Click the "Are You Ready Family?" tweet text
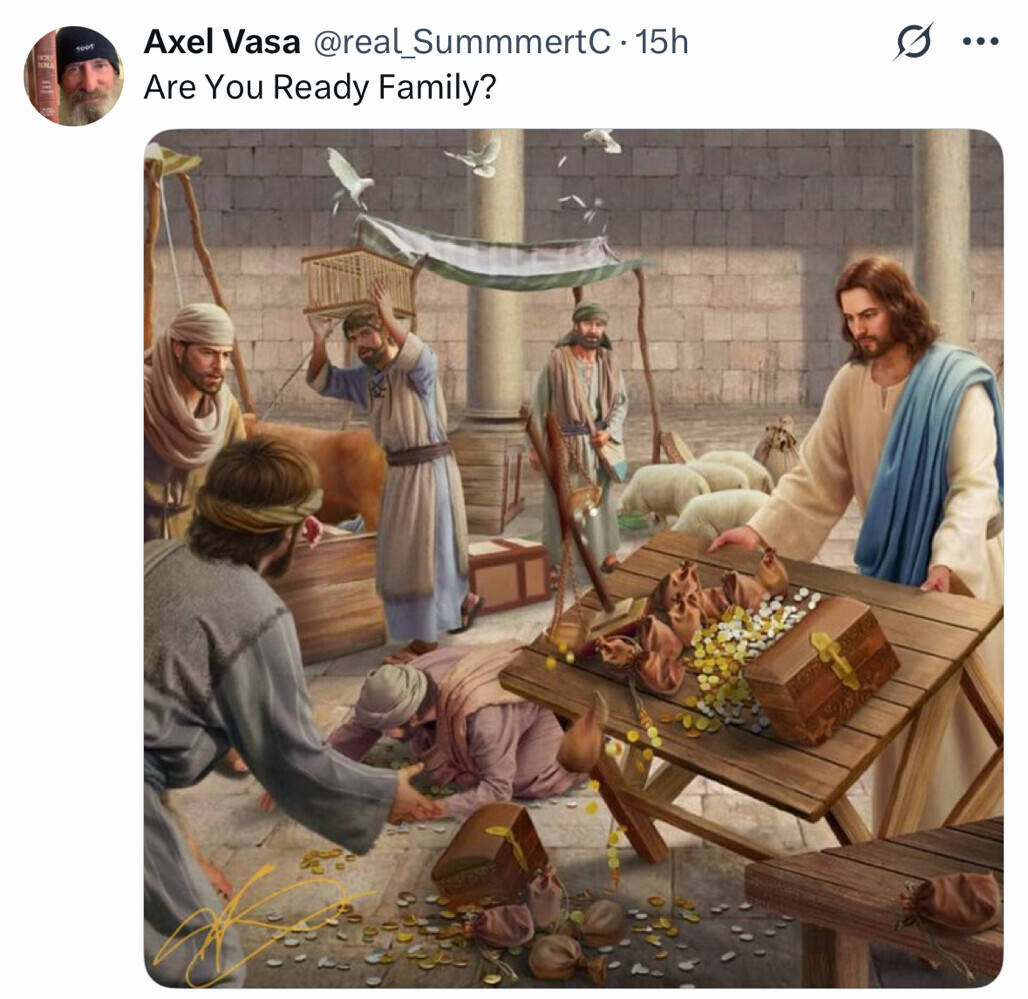Screen dimensions: 1028x999 click(x=319, y=87)
